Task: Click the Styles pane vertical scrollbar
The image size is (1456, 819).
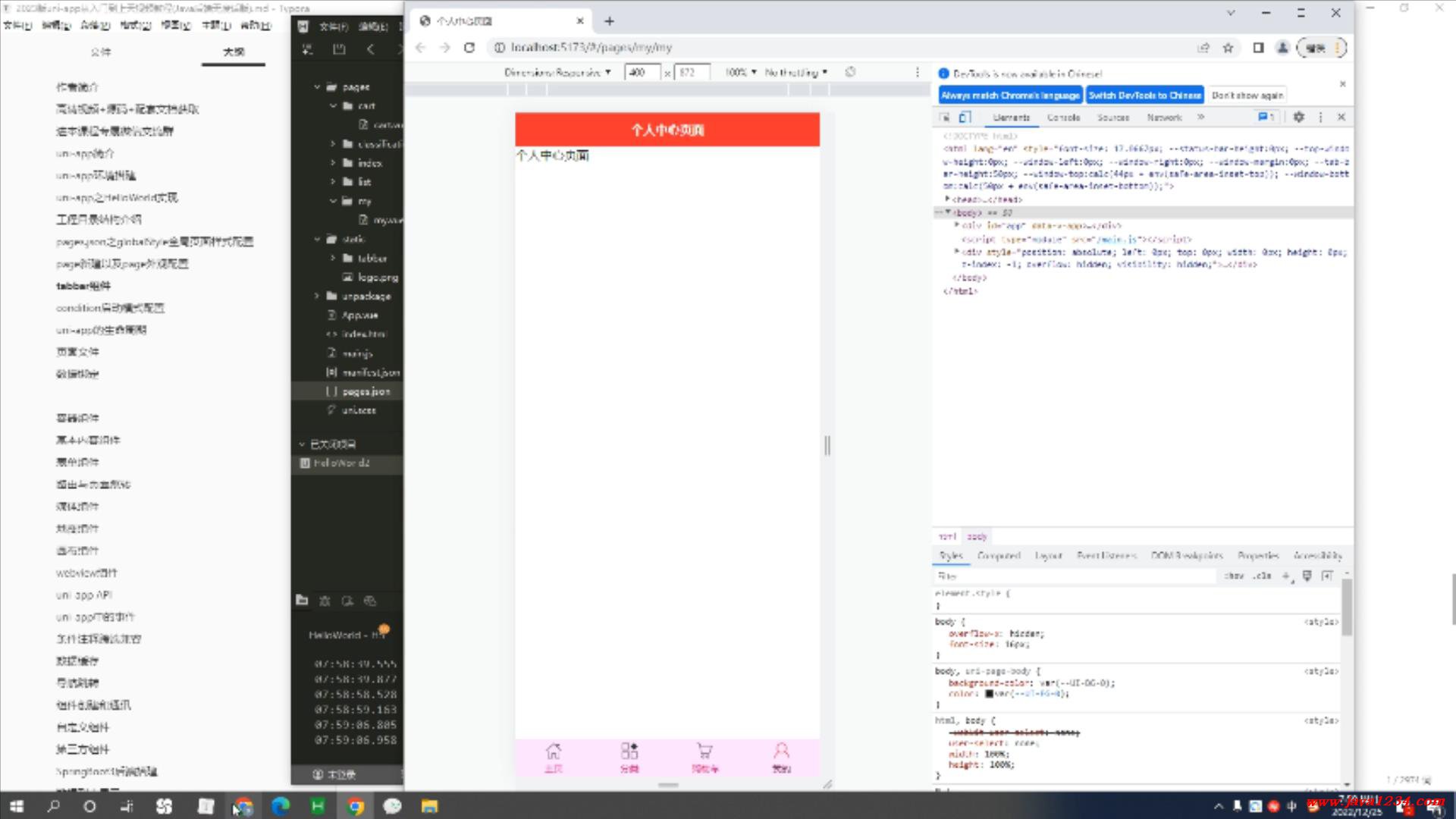Action: click(1347, 607)
